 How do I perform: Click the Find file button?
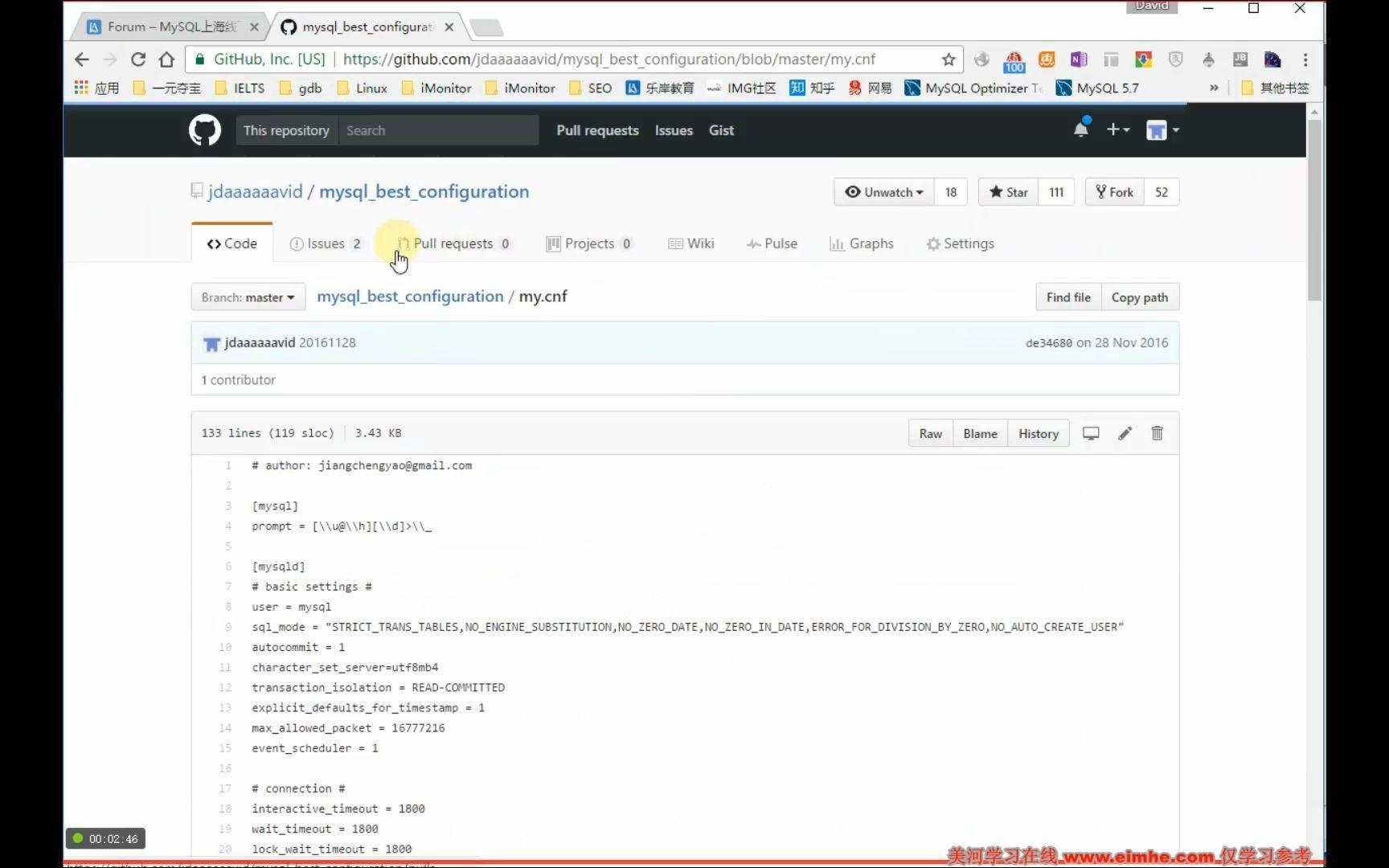pyautogui.click(x=1068, y=297)
